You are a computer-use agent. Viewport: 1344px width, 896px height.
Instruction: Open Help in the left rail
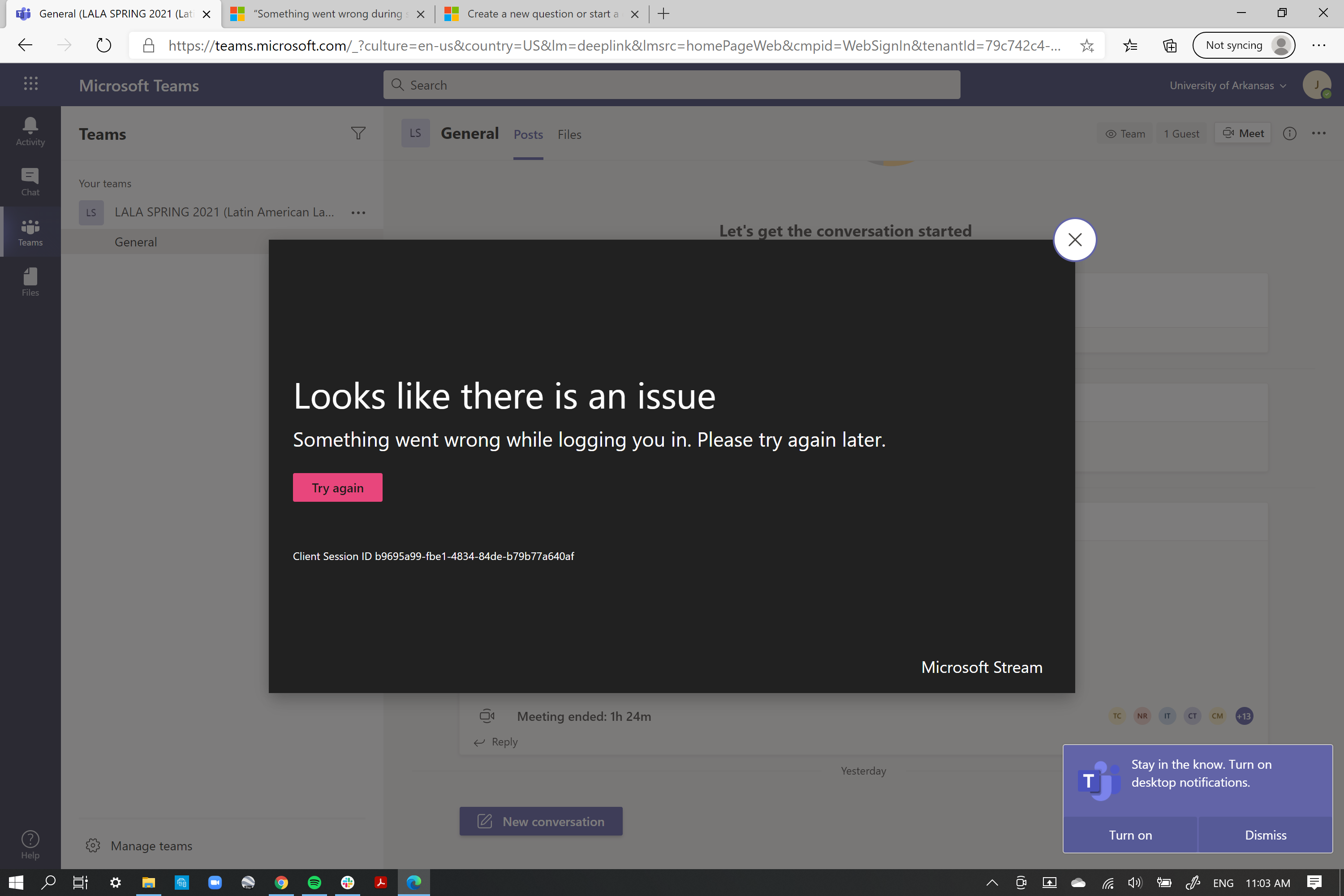click(30, 844)
